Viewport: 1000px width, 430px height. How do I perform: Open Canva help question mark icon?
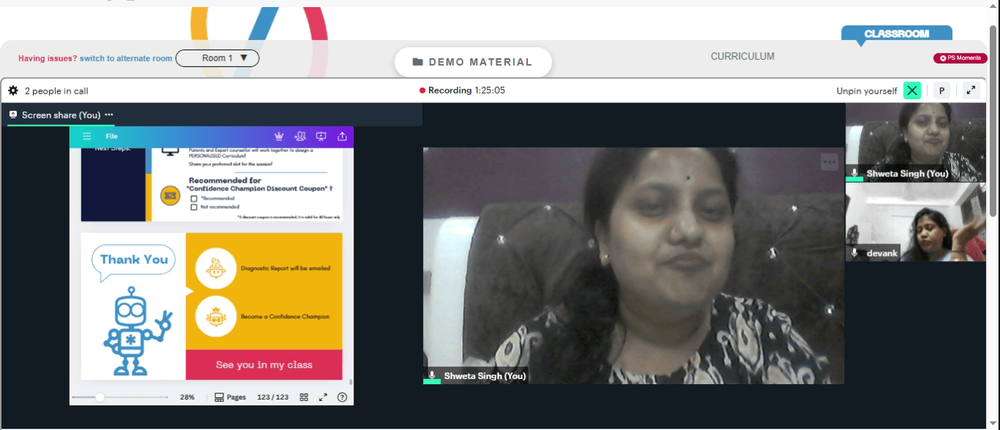342,397
